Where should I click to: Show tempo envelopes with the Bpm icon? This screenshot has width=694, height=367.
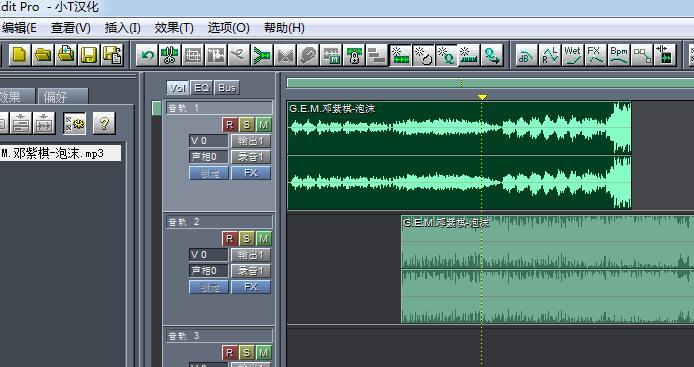[619, 55]
